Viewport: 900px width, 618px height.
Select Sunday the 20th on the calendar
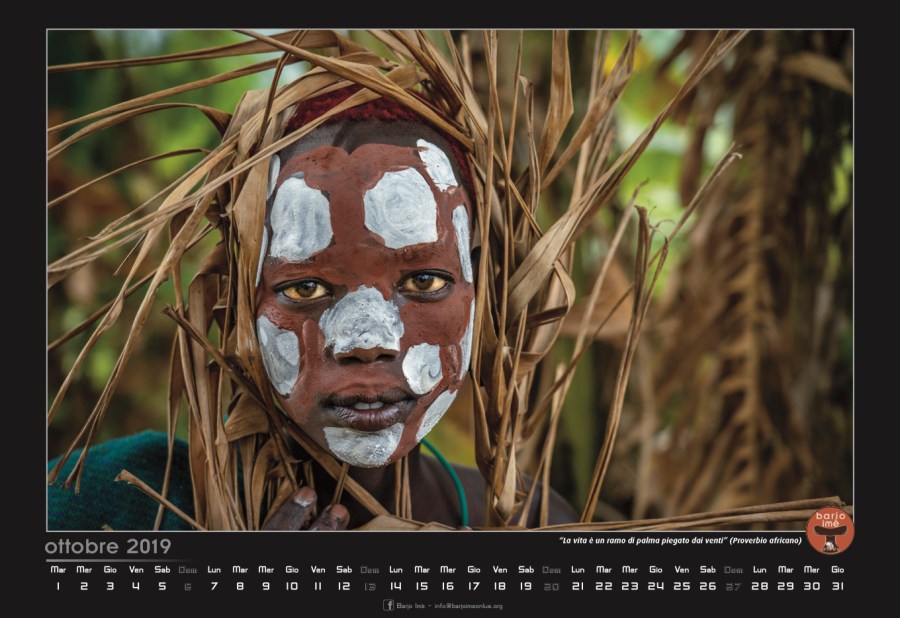pyautogui.click(x=551, y=586)
